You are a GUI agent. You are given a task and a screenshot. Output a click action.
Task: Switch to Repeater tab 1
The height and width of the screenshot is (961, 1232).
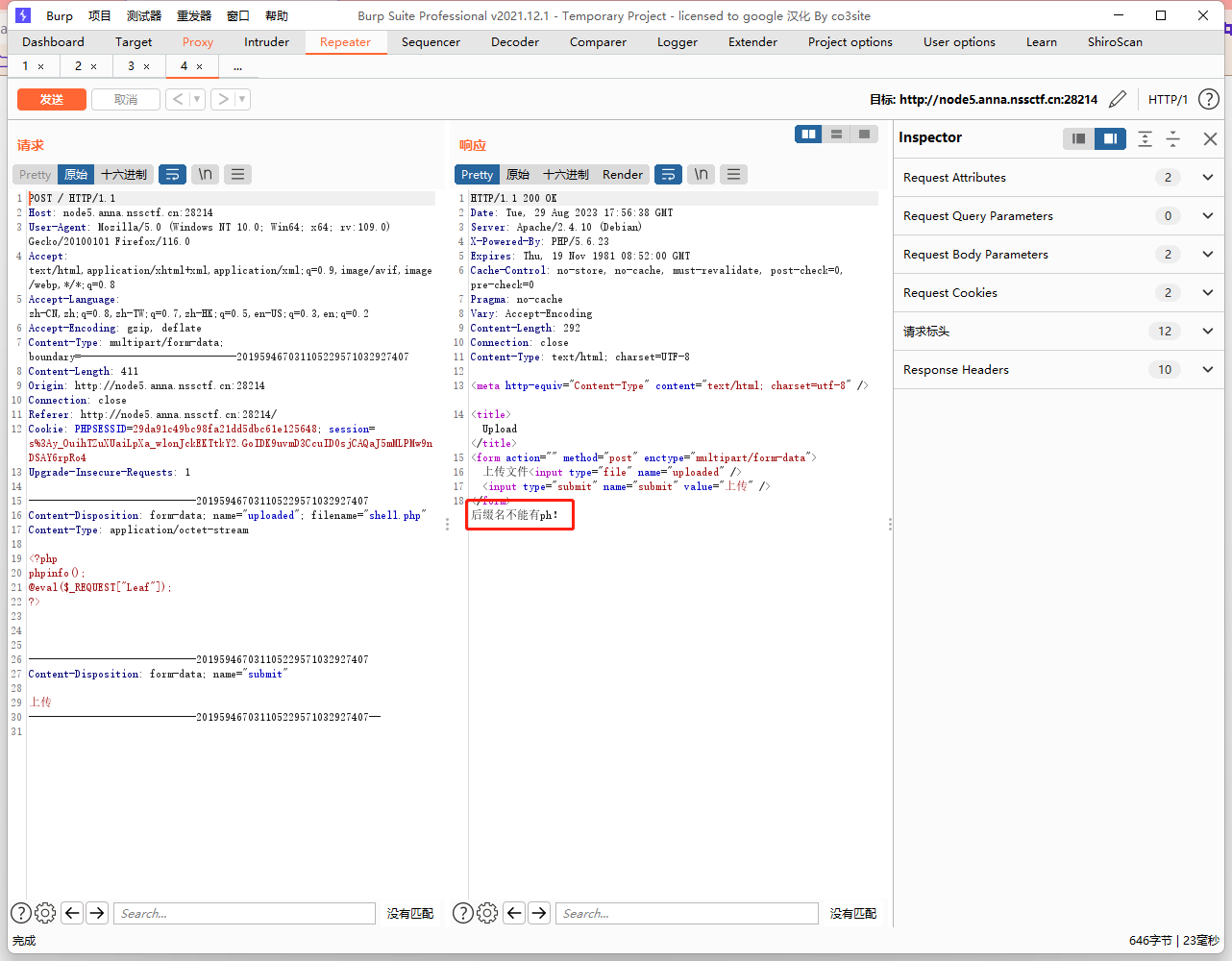coord(26,65)
